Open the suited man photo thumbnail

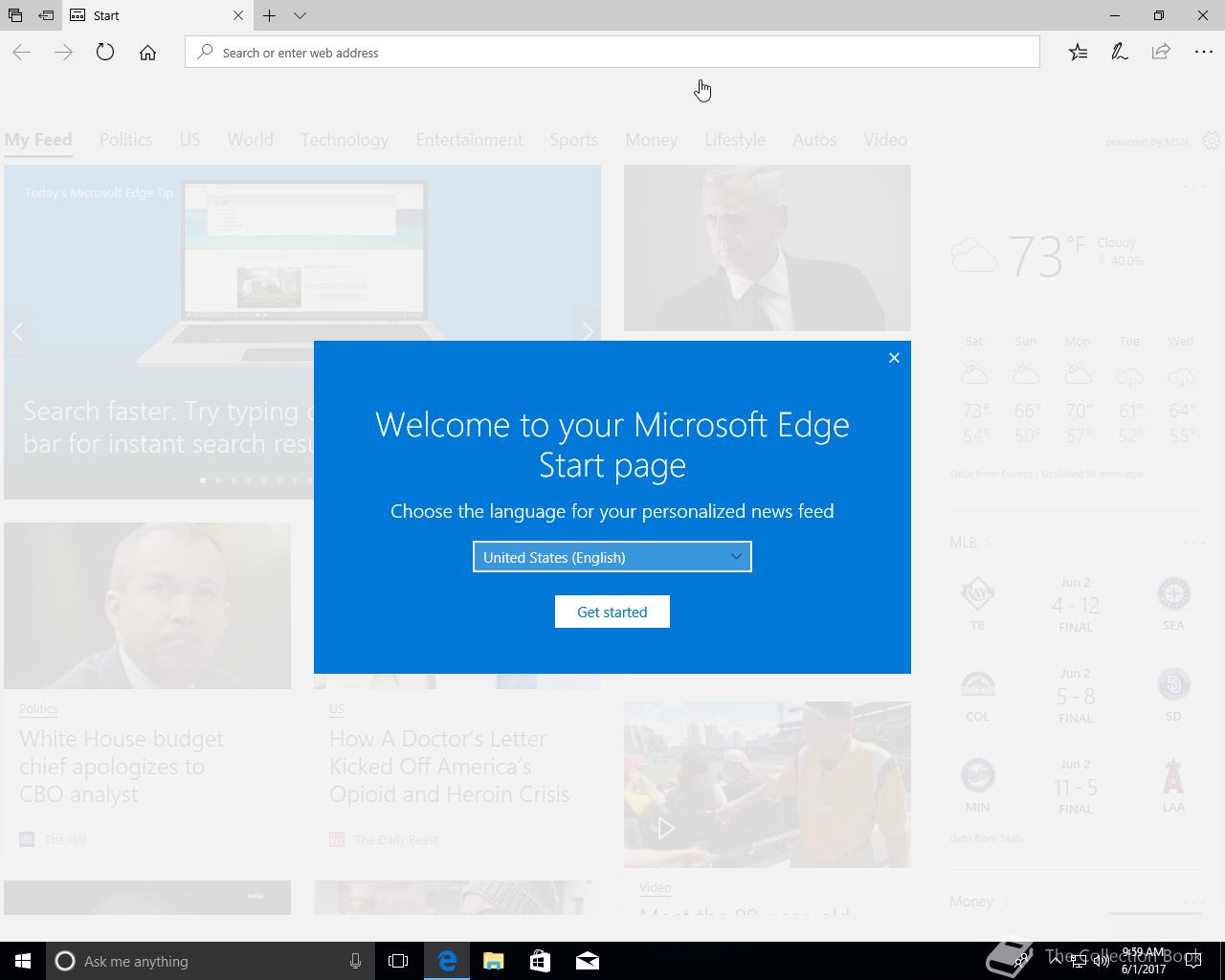pyautogui.click(x=768, y=248)
